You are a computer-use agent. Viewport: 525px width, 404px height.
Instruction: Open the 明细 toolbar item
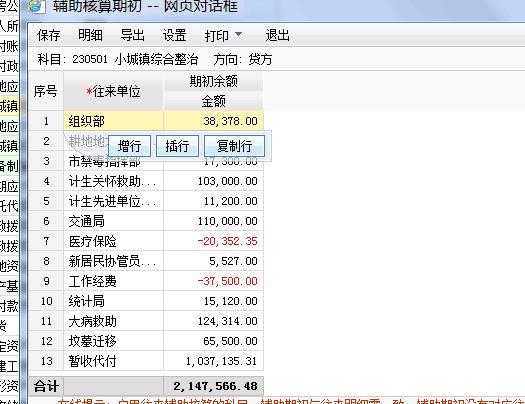point(90,35)
